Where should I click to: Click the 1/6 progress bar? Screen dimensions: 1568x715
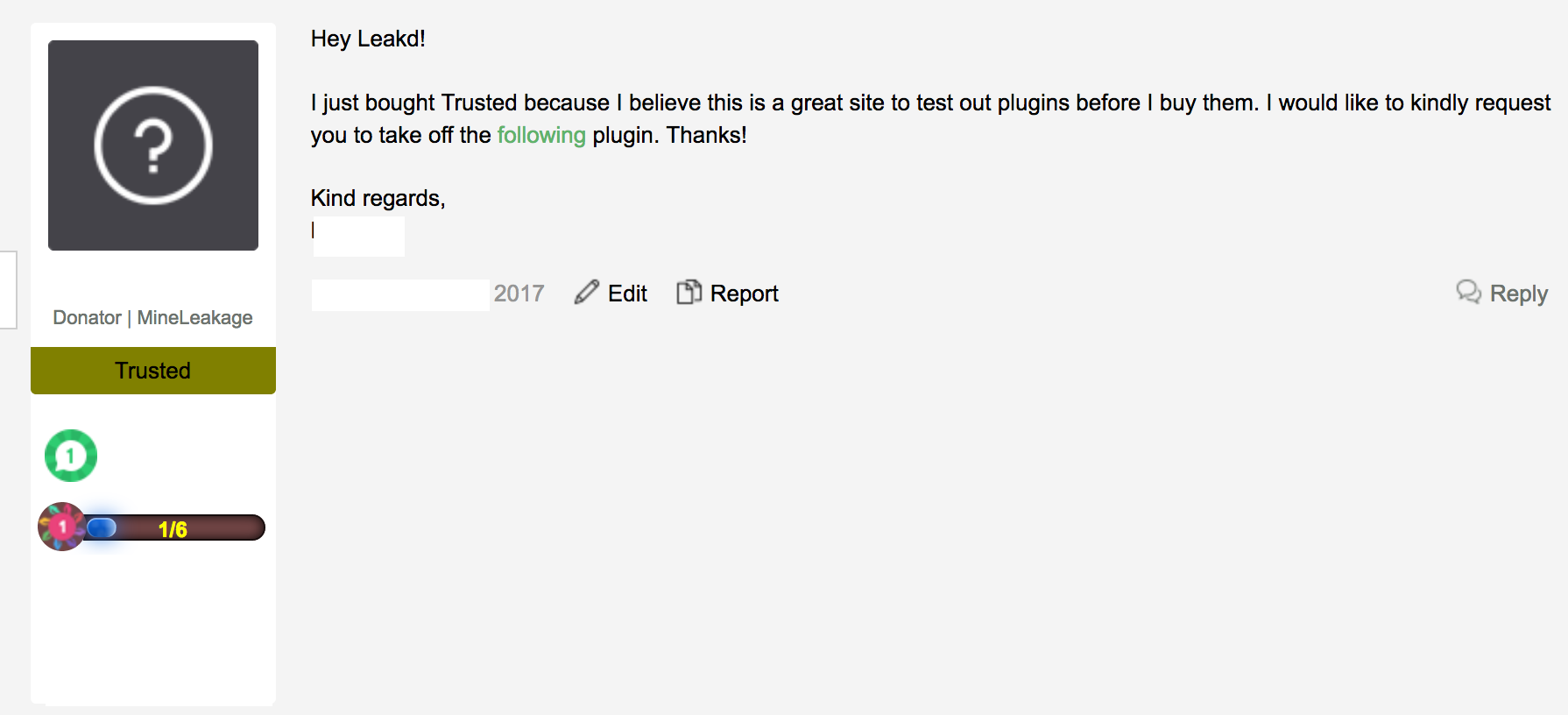click(173, 527)
